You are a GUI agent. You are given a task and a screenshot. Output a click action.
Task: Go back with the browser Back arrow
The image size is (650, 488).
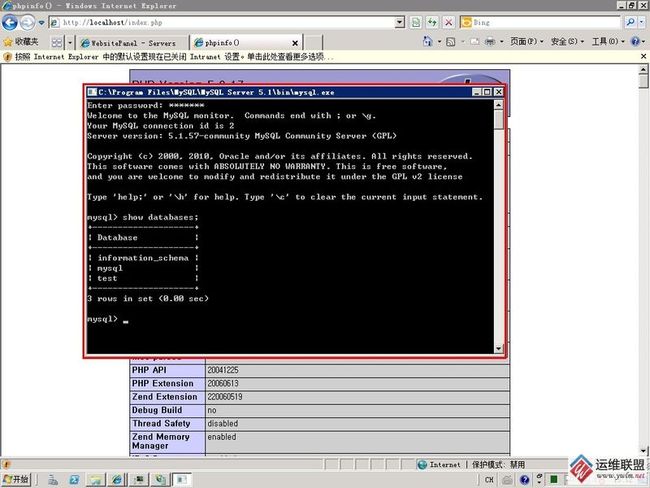point(10,22)
